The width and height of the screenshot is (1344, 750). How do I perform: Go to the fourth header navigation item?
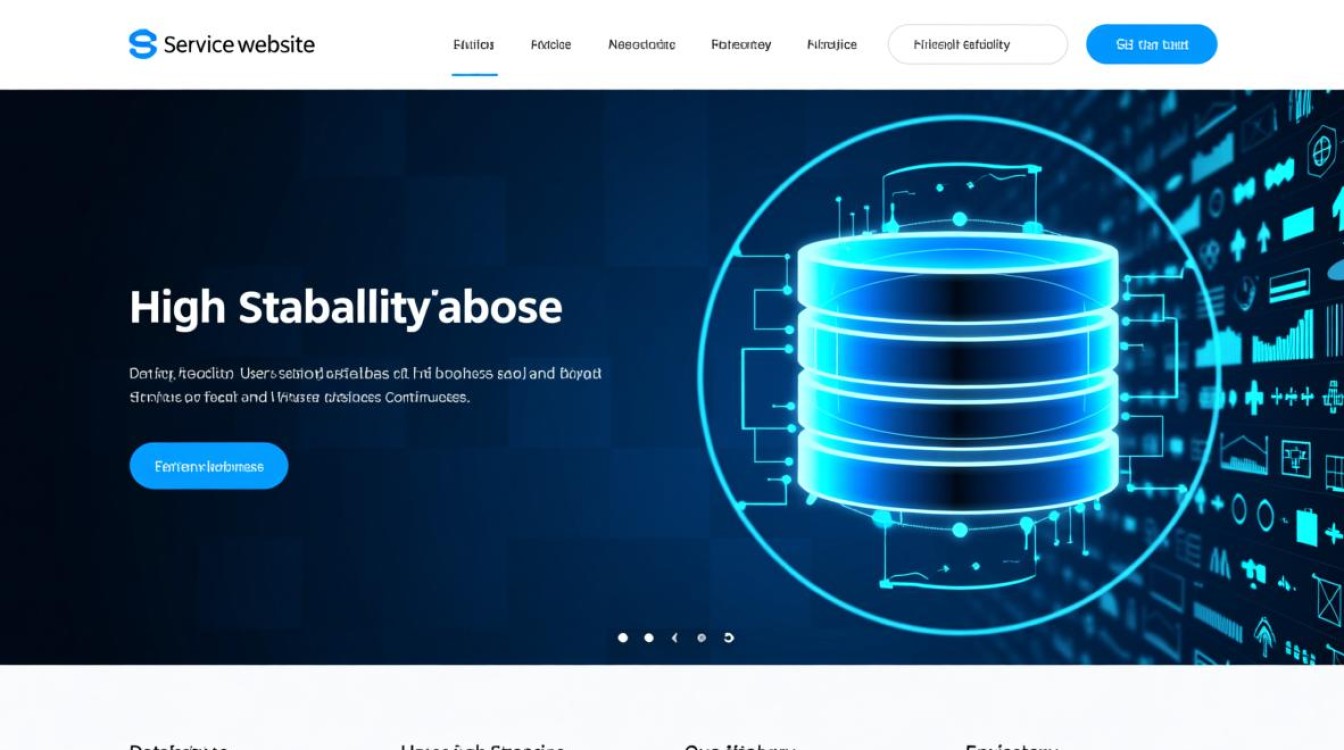741,45
